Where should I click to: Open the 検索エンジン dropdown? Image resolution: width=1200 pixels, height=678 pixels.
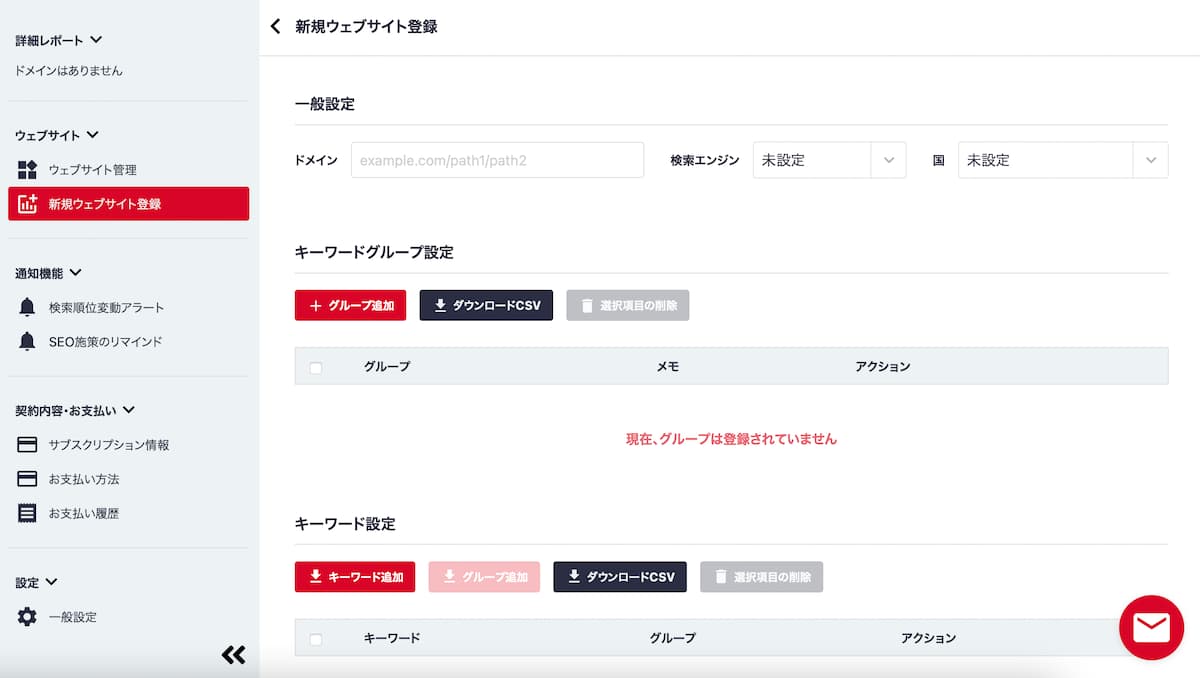(x=888, y=159)
